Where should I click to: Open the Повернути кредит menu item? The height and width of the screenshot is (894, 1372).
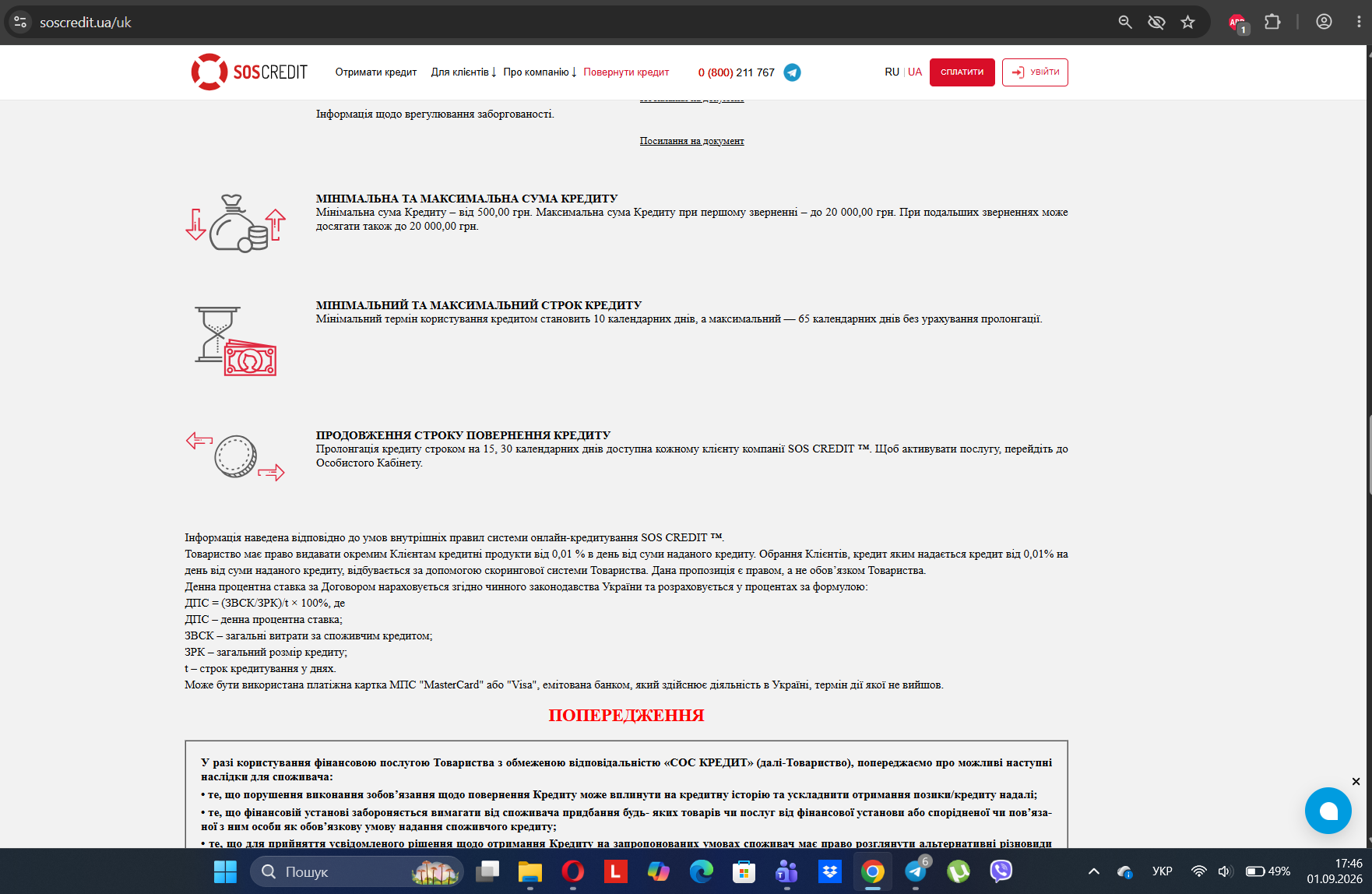pyautogui.click(x=626, y=72)
